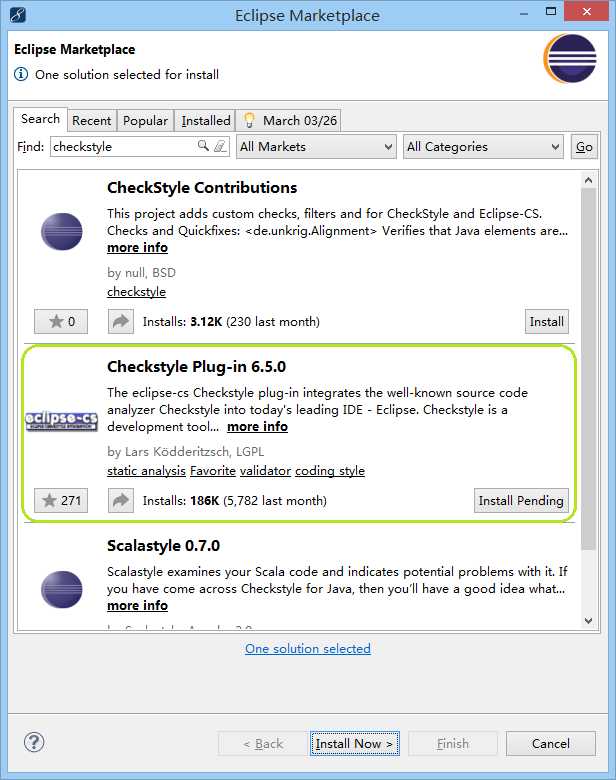Open the All Categories dropdown
Viewport: 616px width, 780px height.
point(483,147)
